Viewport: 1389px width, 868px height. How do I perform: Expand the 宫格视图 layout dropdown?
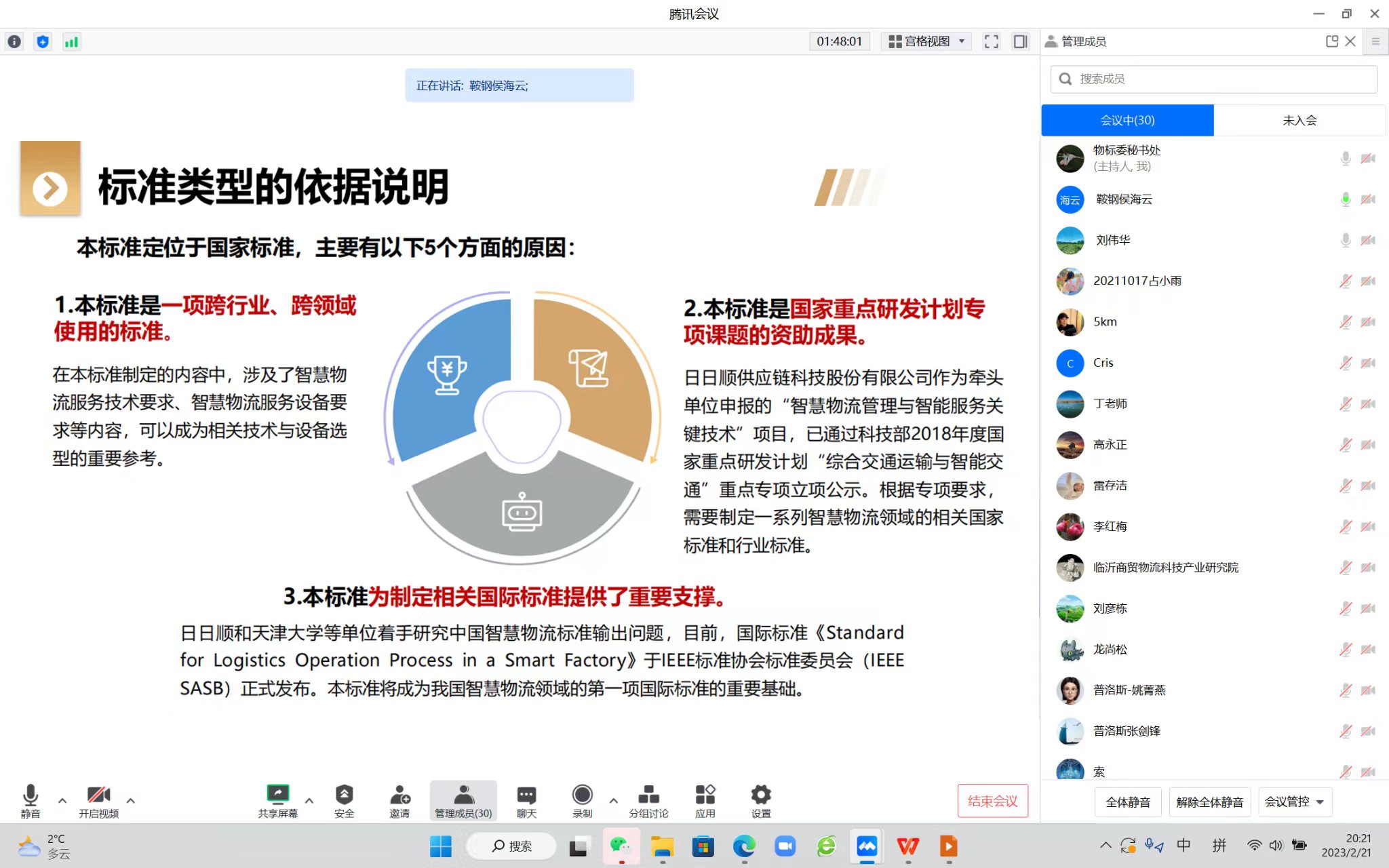coord(926,41)
